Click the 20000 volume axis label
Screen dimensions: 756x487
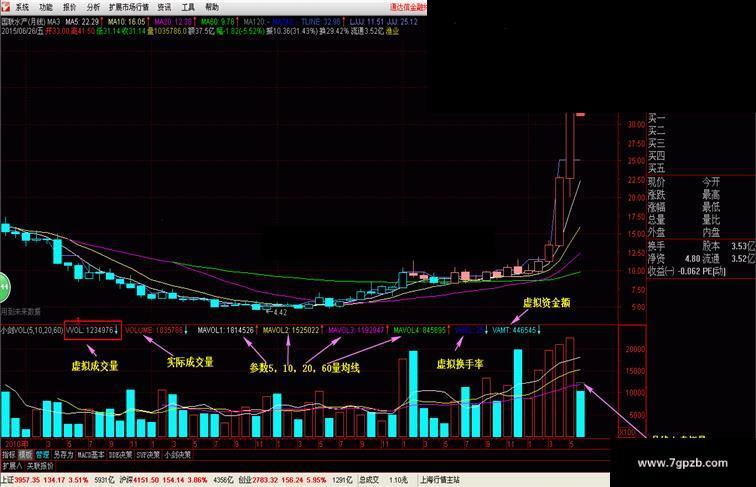point(635,350)
